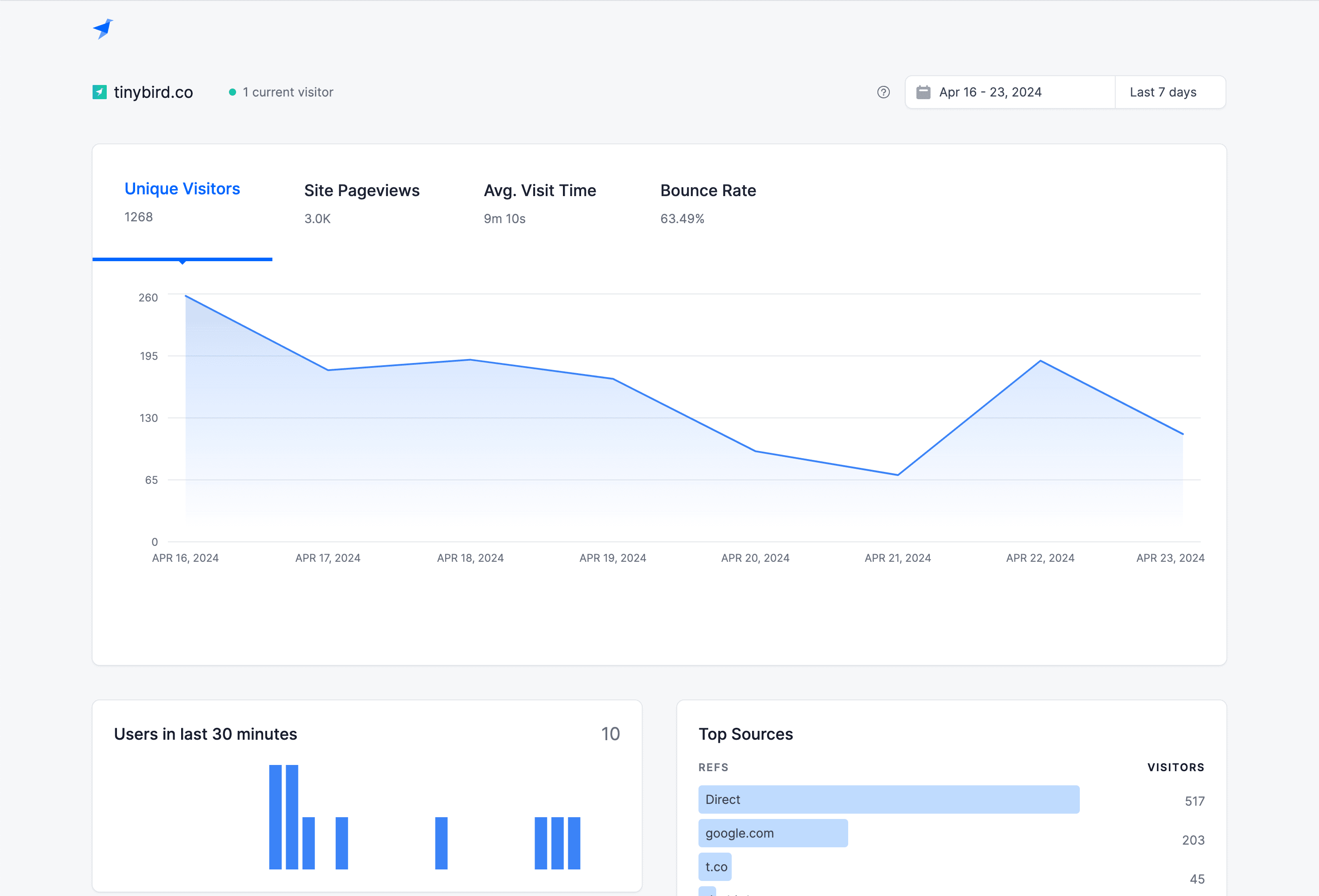The height and width of the screenshot is (896, 1319).
Task: Click the APR 18, 2024 axis label
Action: tap(470, 557)
